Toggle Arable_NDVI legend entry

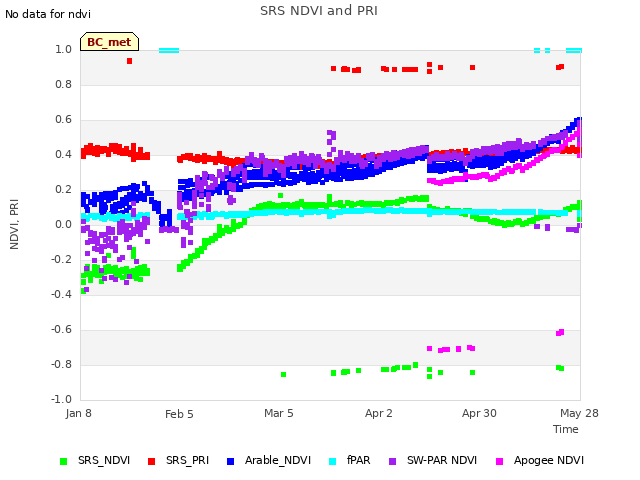(269, 460)
